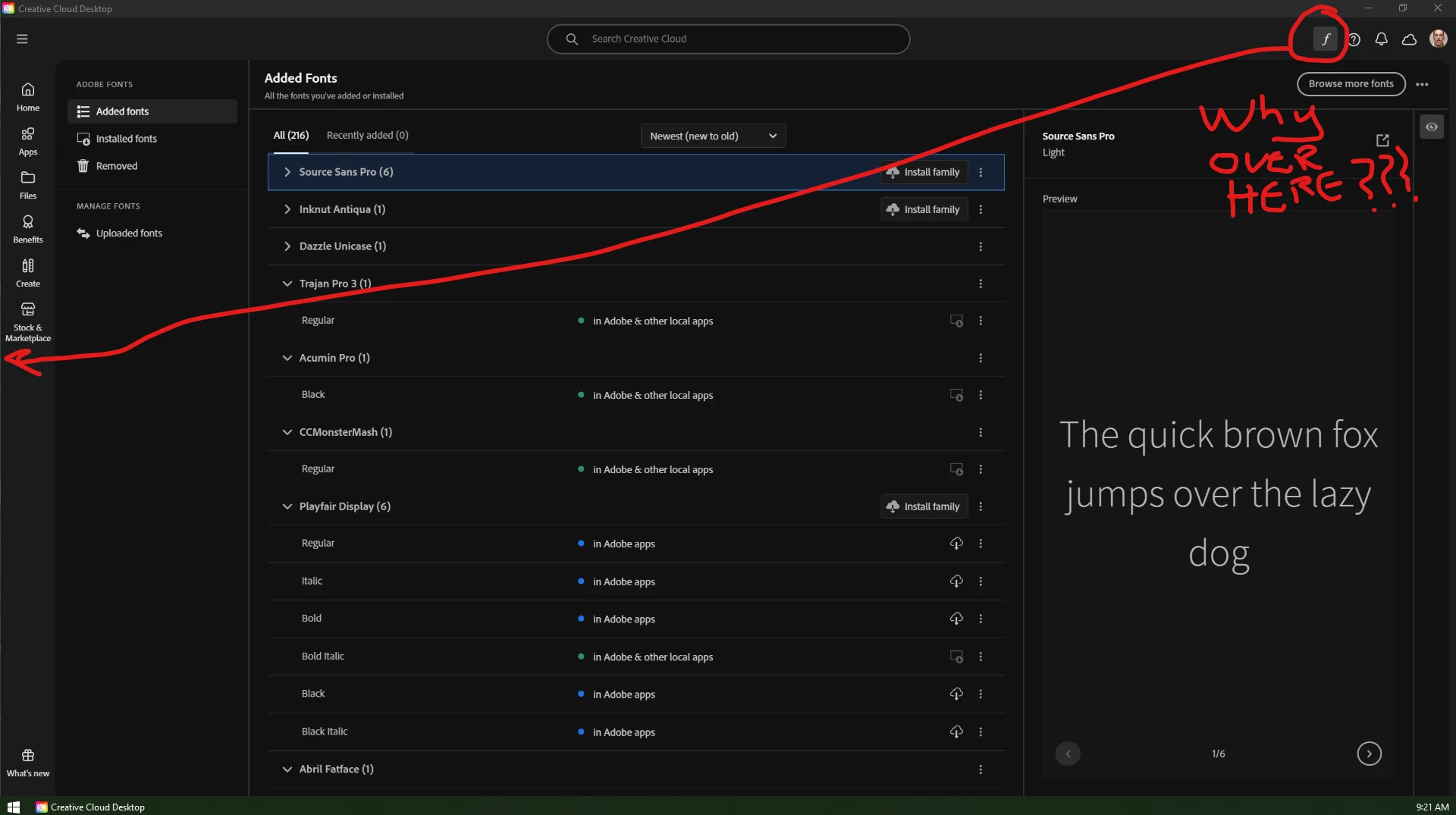Click Browse more fonts button

[1351, 84]
